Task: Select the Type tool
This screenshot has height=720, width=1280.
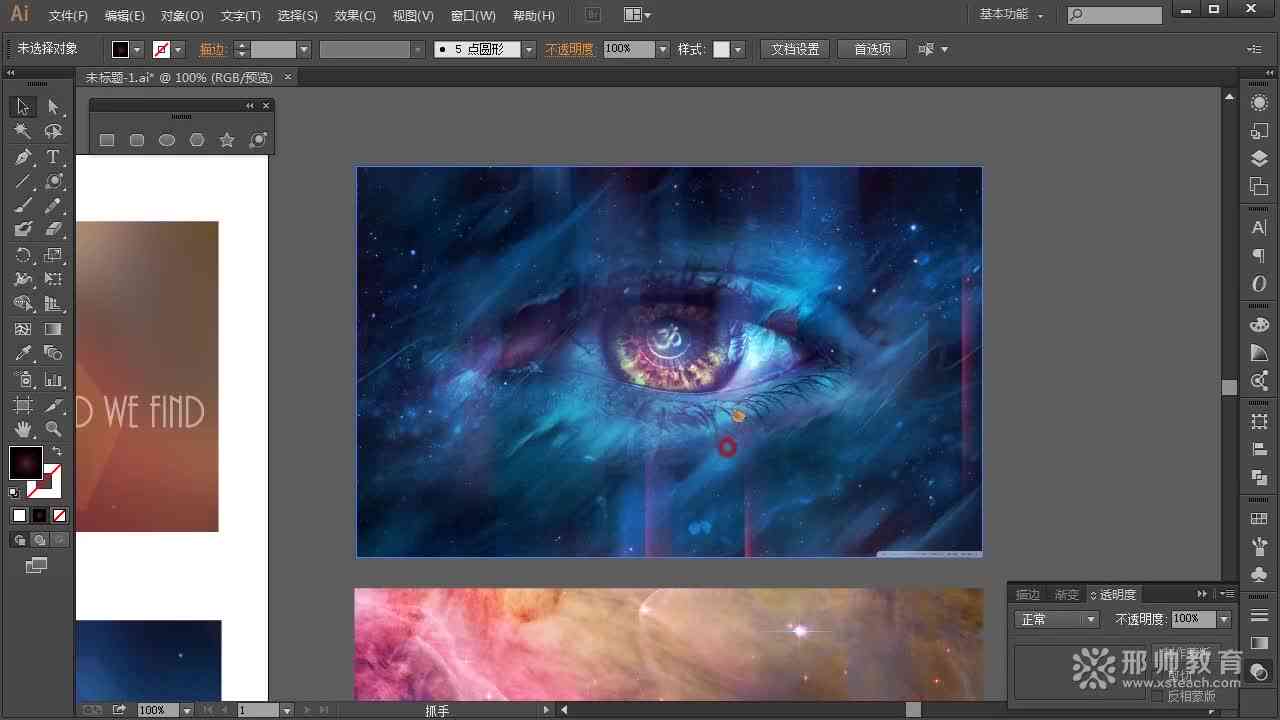Action: tap(53, 157)
